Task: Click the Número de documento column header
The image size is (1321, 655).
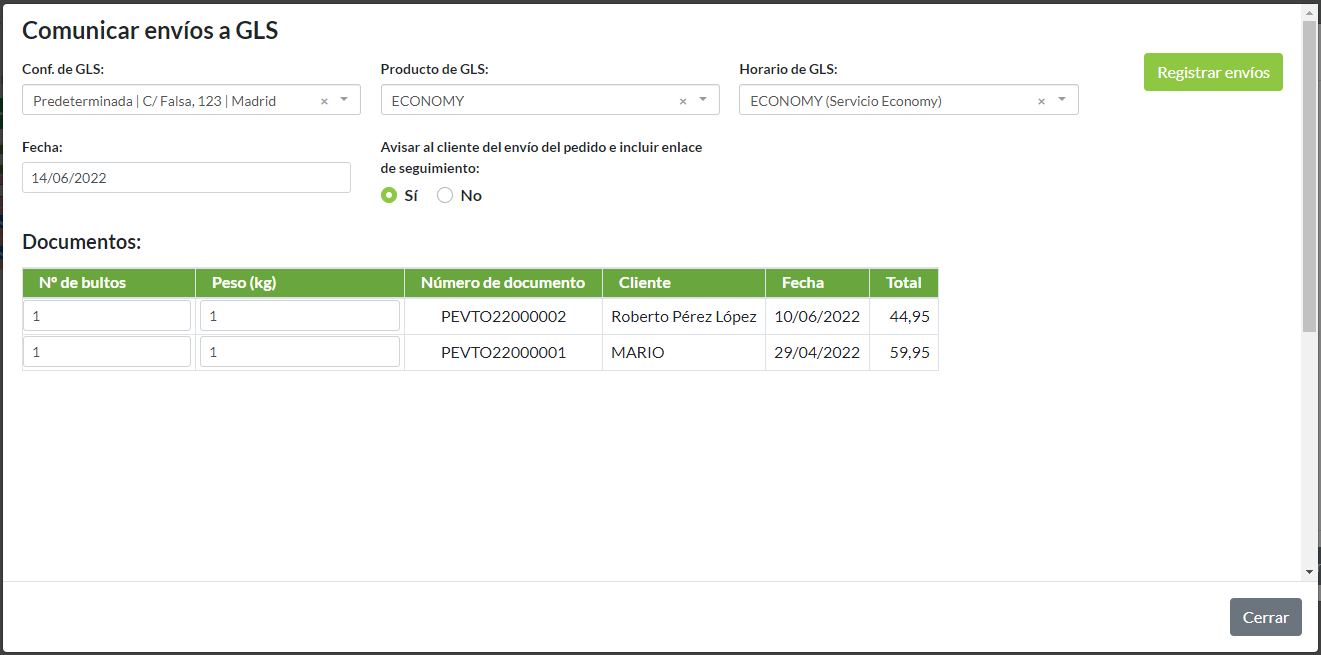Action: (x=503, y=283)
